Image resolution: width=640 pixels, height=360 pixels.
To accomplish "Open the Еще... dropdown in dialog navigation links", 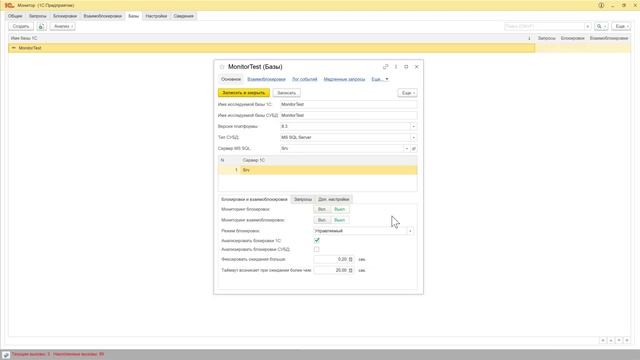I will 380,79.
